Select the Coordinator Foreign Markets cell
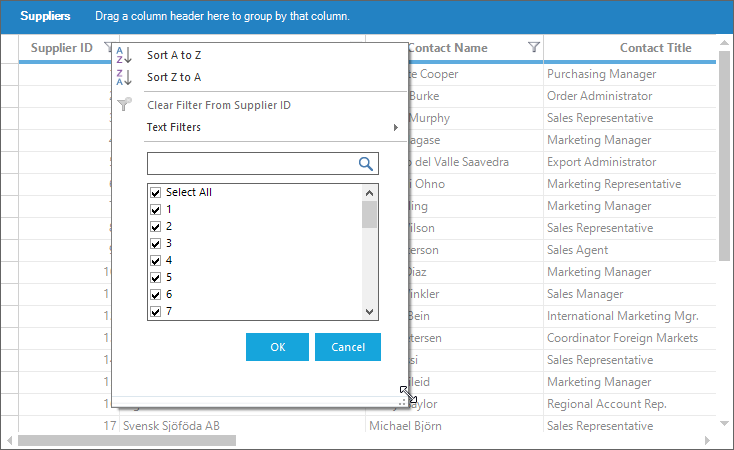Image resolution: width=734 pixels, height=450 pixels. pos(630,338)
